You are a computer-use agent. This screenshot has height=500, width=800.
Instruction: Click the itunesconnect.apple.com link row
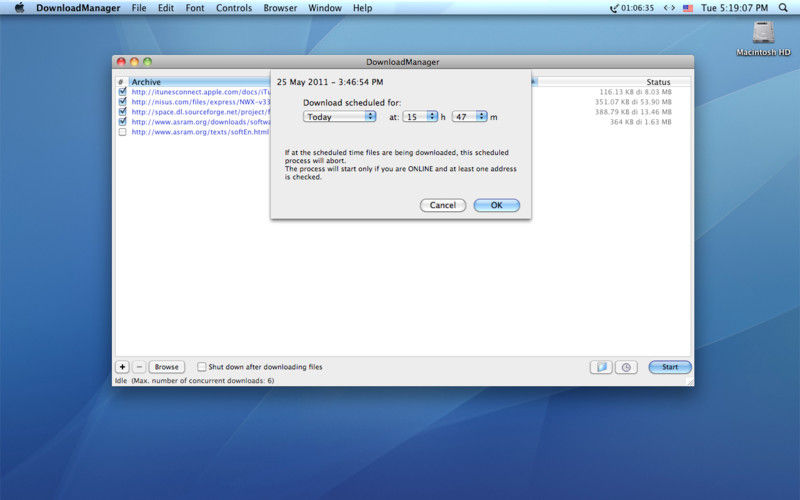tap(201, 92)
